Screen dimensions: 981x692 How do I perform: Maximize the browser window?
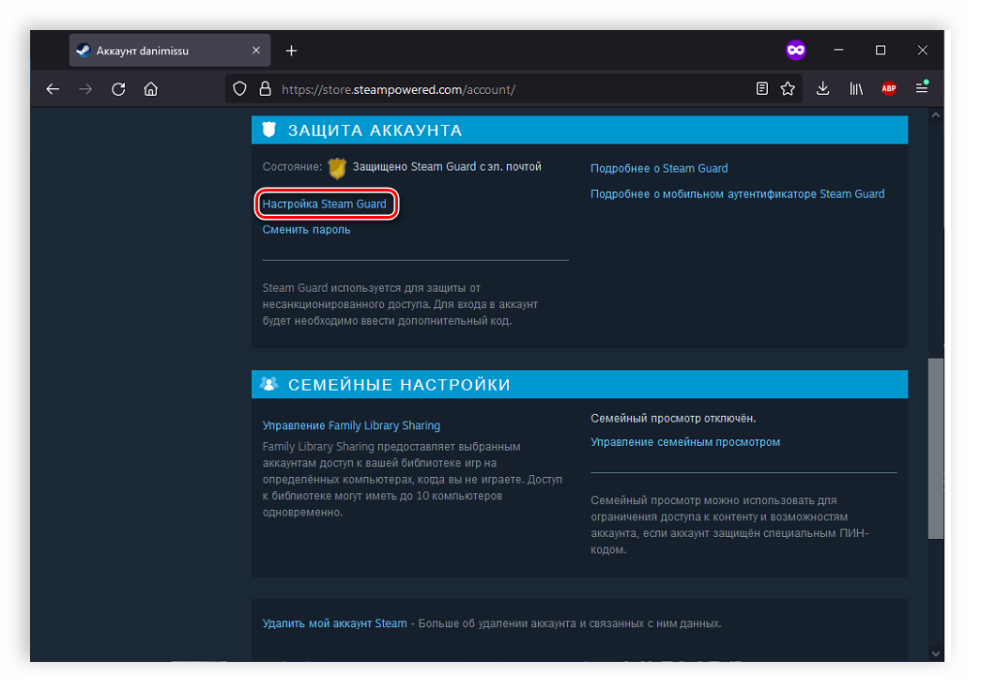[880, 50]
